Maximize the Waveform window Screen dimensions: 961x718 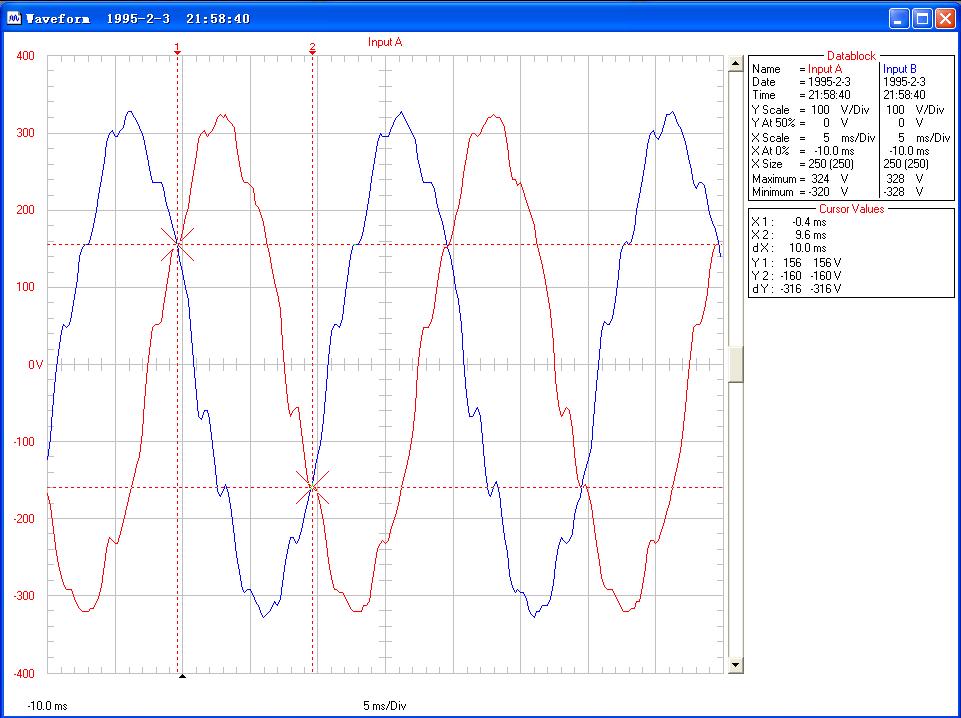click(921, 18)
